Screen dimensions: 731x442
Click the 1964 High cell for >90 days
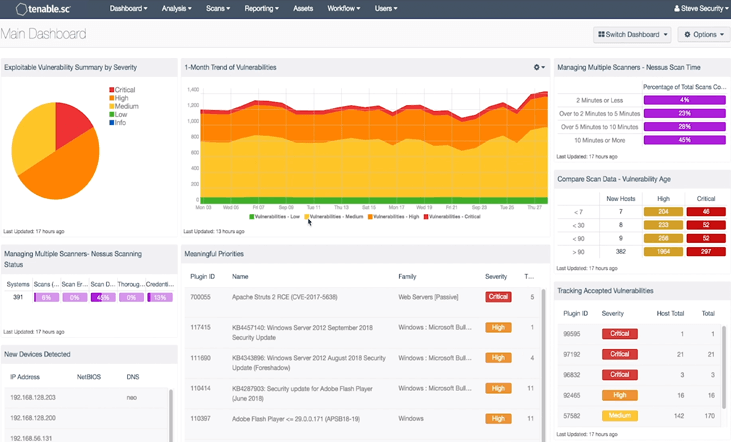click(x=663, y=252)
